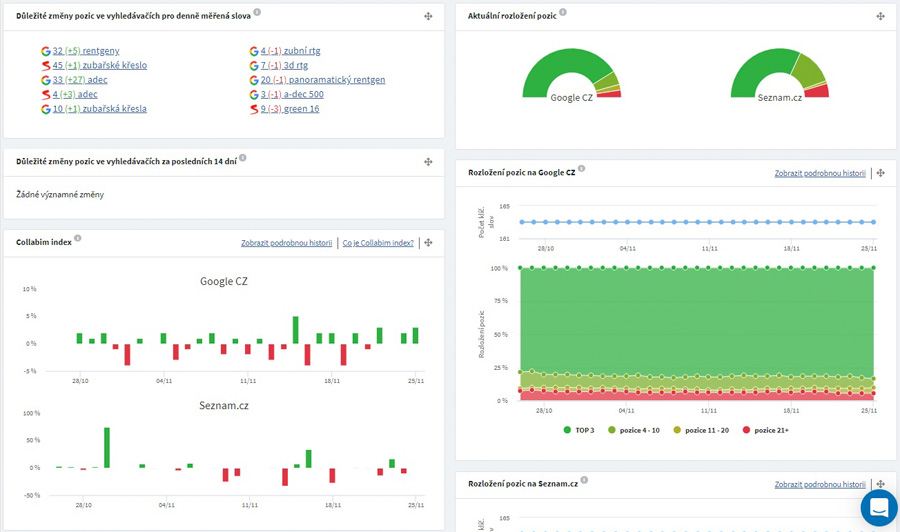900x532 pixels.
Task: Click info icon next to Collabim index title
Action: pos(78,239)
